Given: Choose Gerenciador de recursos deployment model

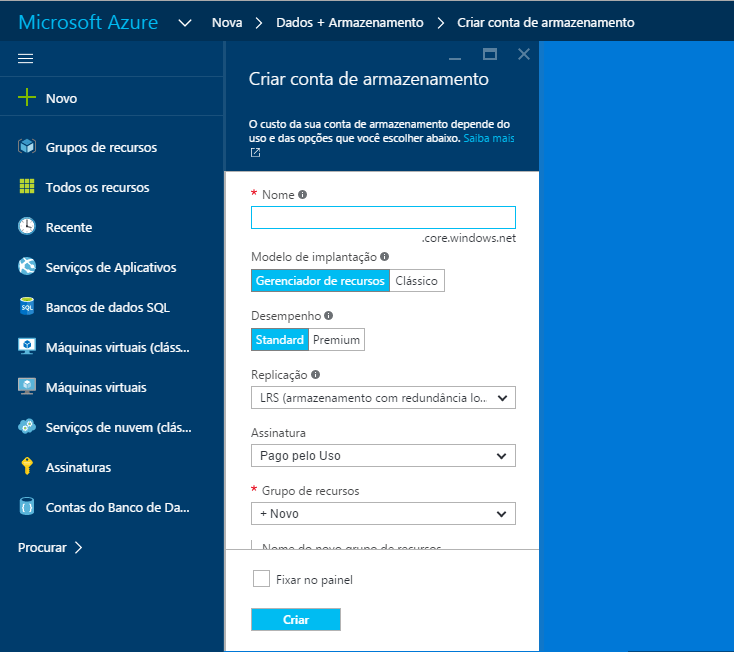Looking at the screenshot, I should pyautogui.click(x=320, y=281).
